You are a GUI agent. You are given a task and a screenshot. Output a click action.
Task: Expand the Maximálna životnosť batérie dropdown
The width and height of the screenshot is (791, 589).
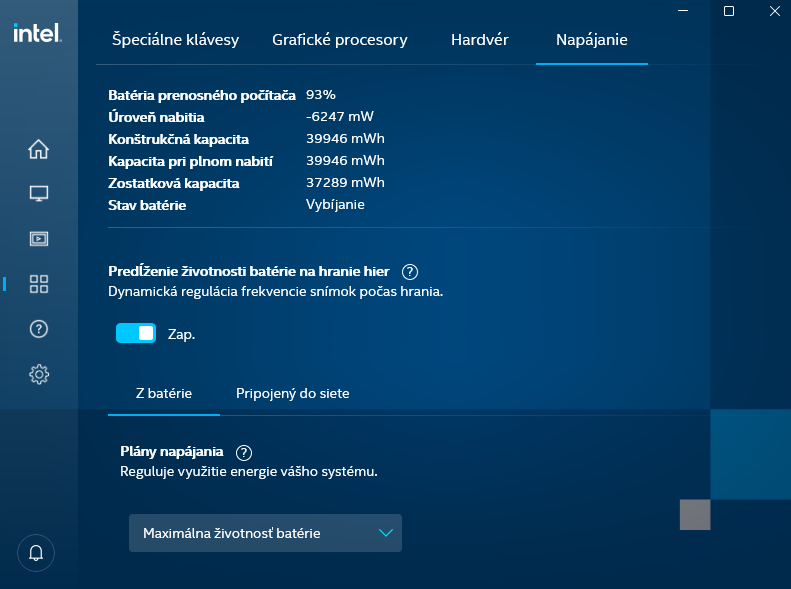click(265, 533)
